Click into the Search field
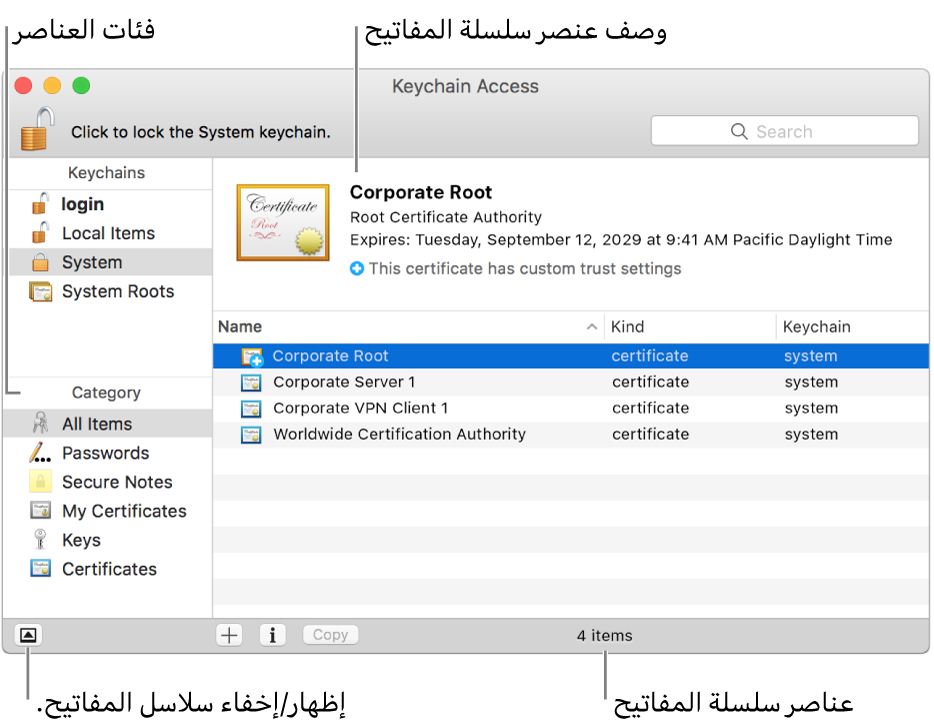Image resolution: width=934 pixels, height=724 pixels. click(784, 131)
